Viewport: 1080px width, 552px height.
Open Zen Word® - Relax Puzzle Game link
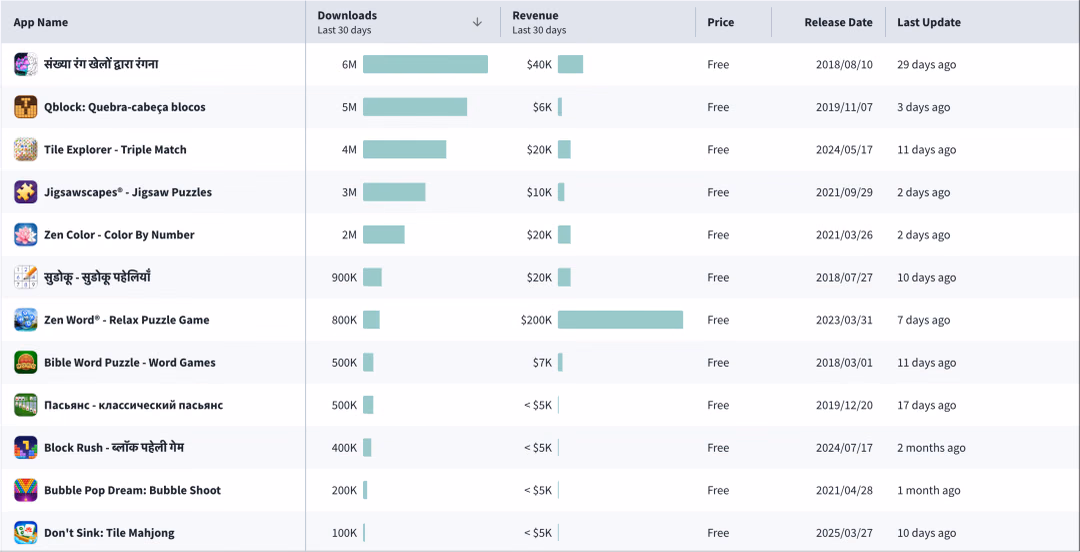(127, 320)
